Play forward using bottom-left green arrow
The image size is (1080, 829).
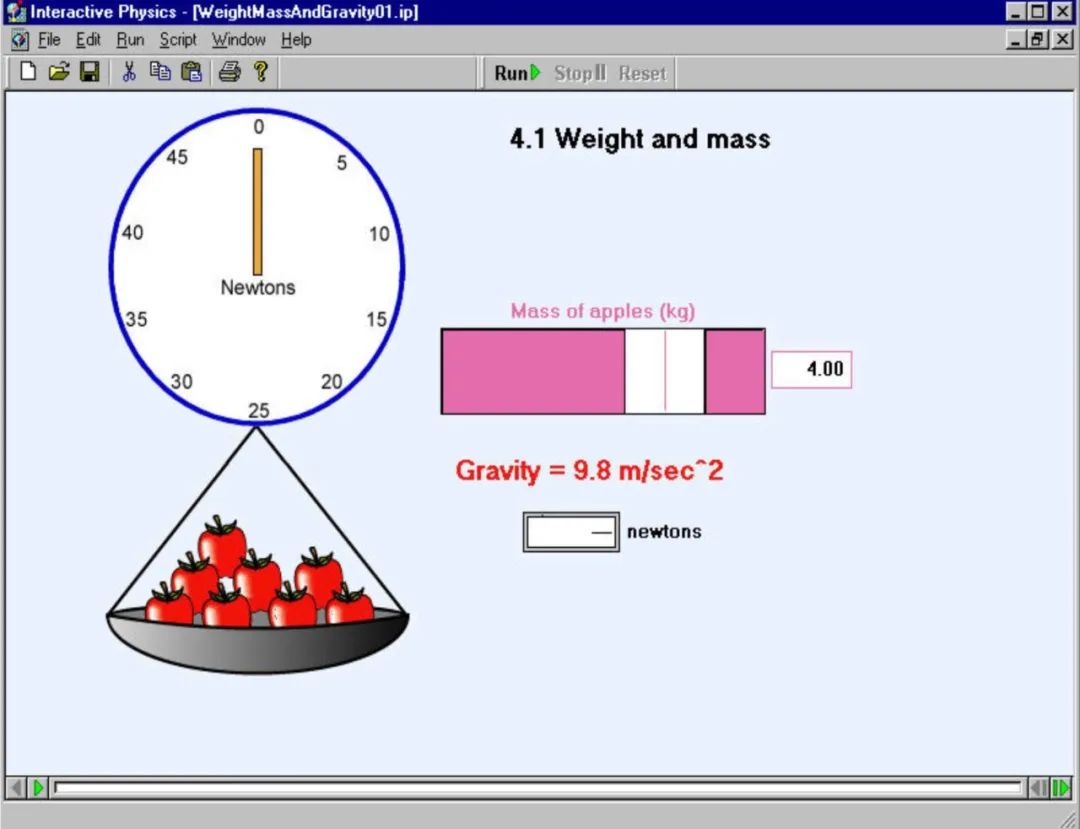[x=38, y=788]
